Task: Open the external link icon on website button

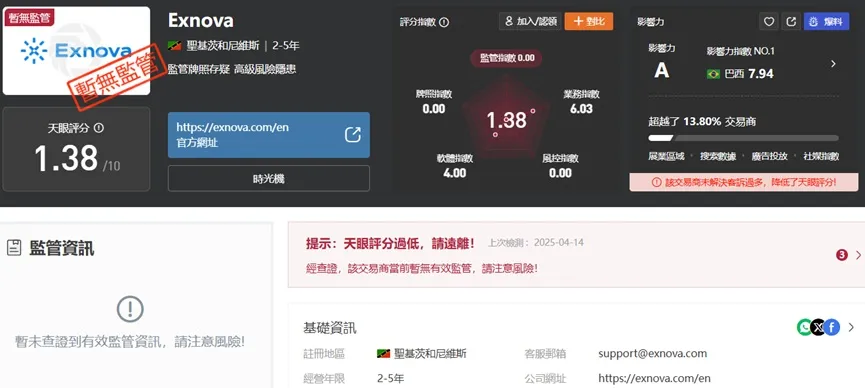Action: pos(353,135)
